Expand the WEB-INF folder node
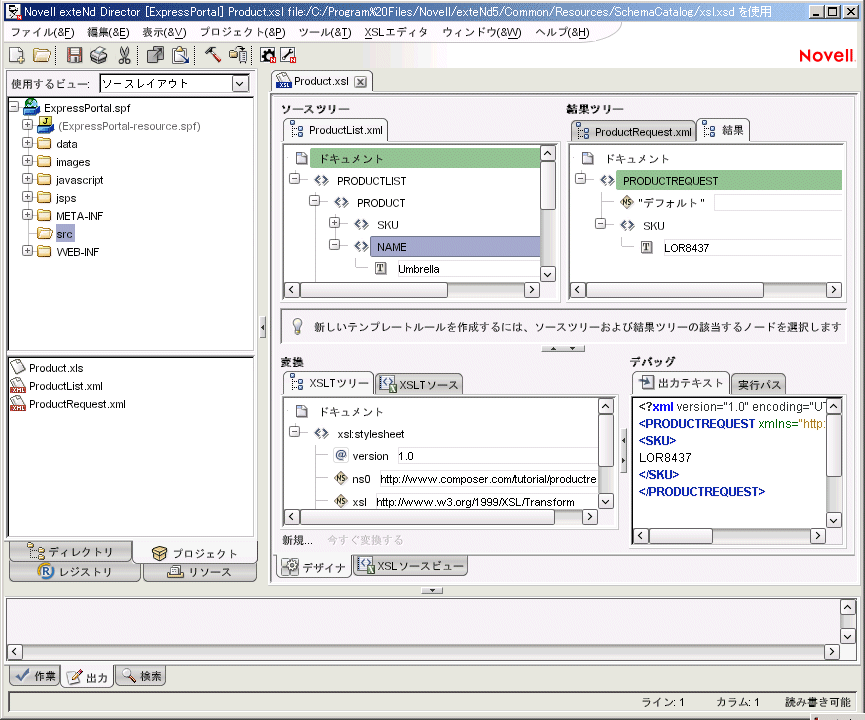865x720 pixels. click(28, 251)
